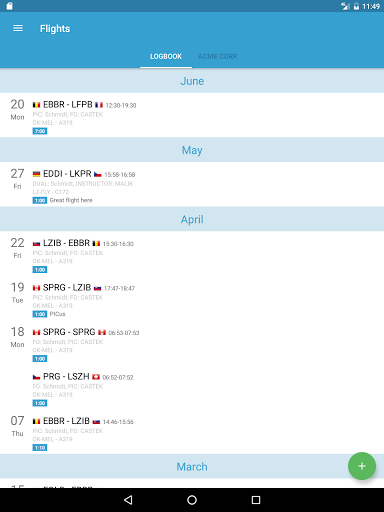Open the SPRG - LZIB flight entry

tap(192, 298)
